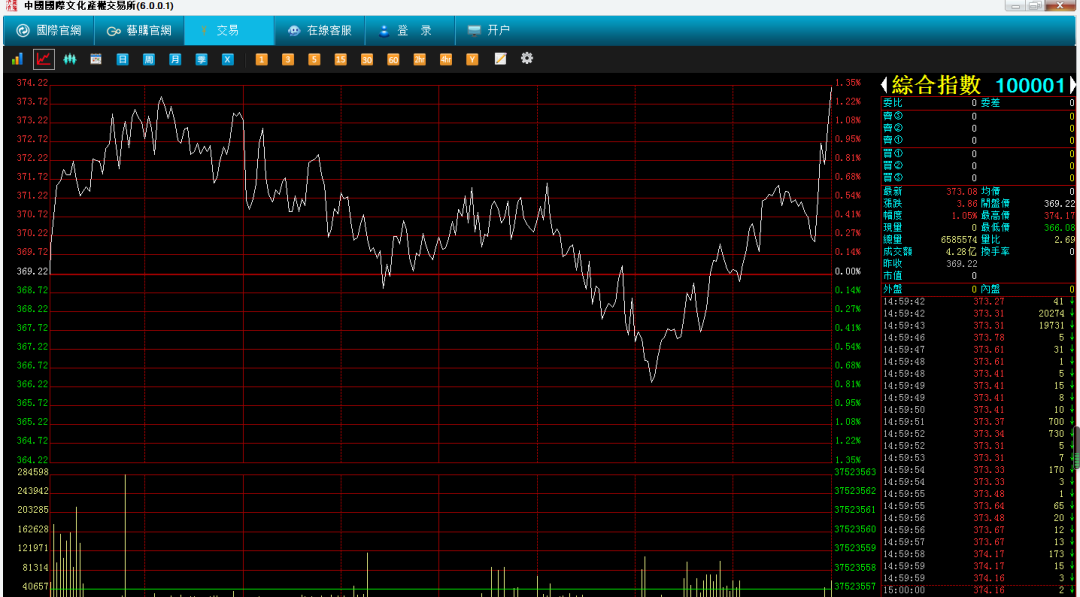Open 藝購官網 tab

point(138,30)
